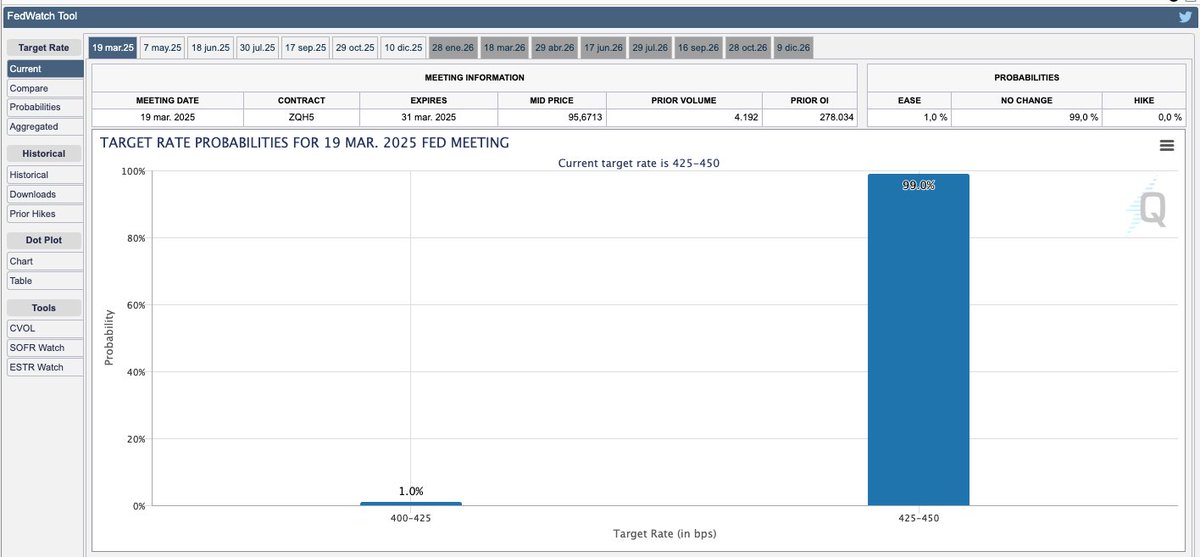Select the 16 sep.26 meeting tab
The height and width of the screenshot is (557, 1200).
pyautogui.click(x=699, y=48)
